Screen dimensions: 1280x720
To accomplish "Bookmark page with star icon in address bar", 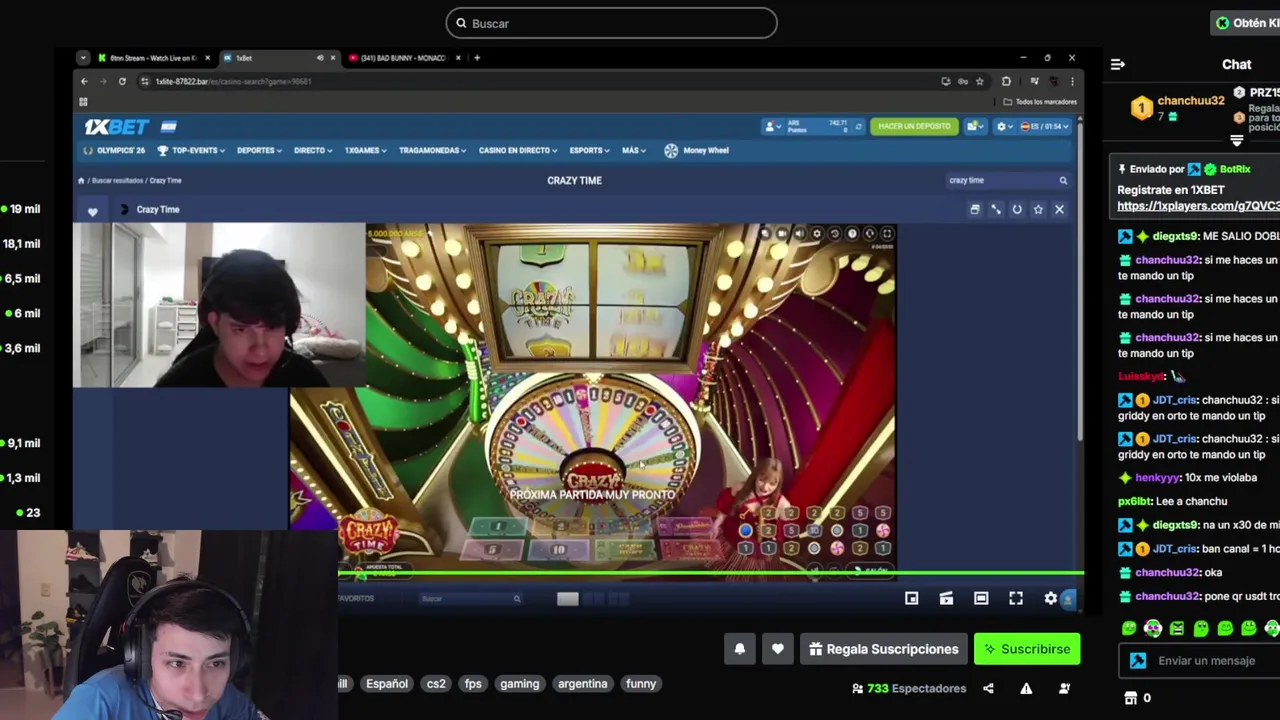I will pyautogui.click(x=980, y=81).
